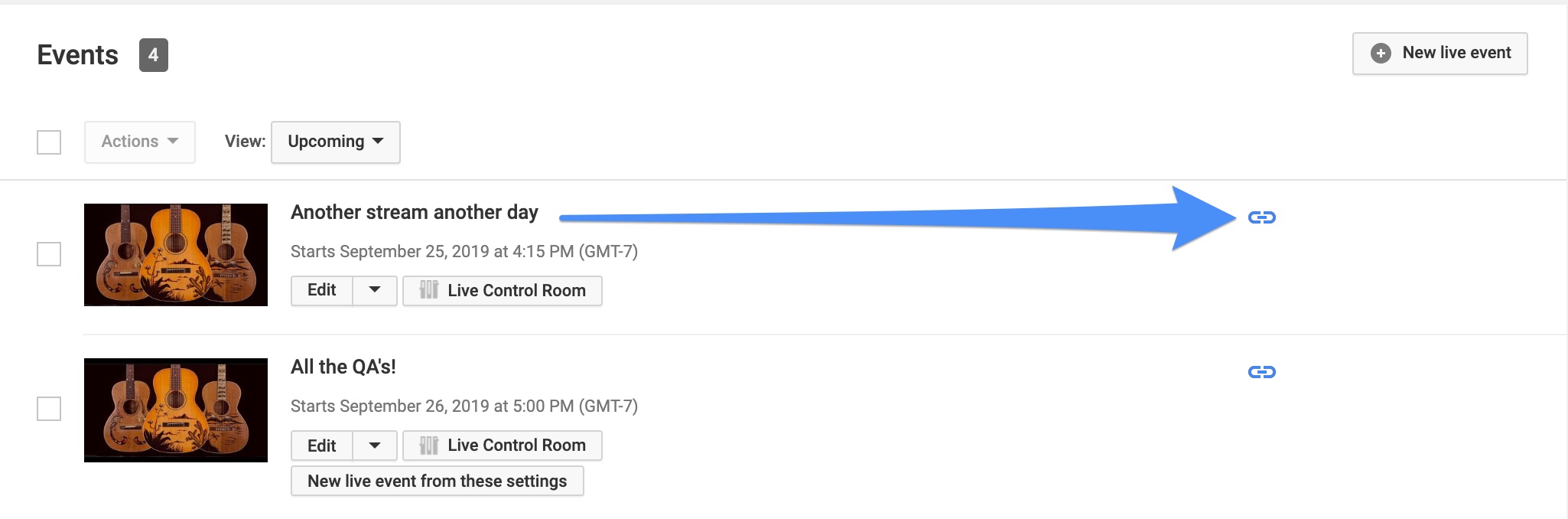This screenshot has width=1568, height=519.
Task: Open Edit arrow menu for All the QA's!
Action: point(375,445)
